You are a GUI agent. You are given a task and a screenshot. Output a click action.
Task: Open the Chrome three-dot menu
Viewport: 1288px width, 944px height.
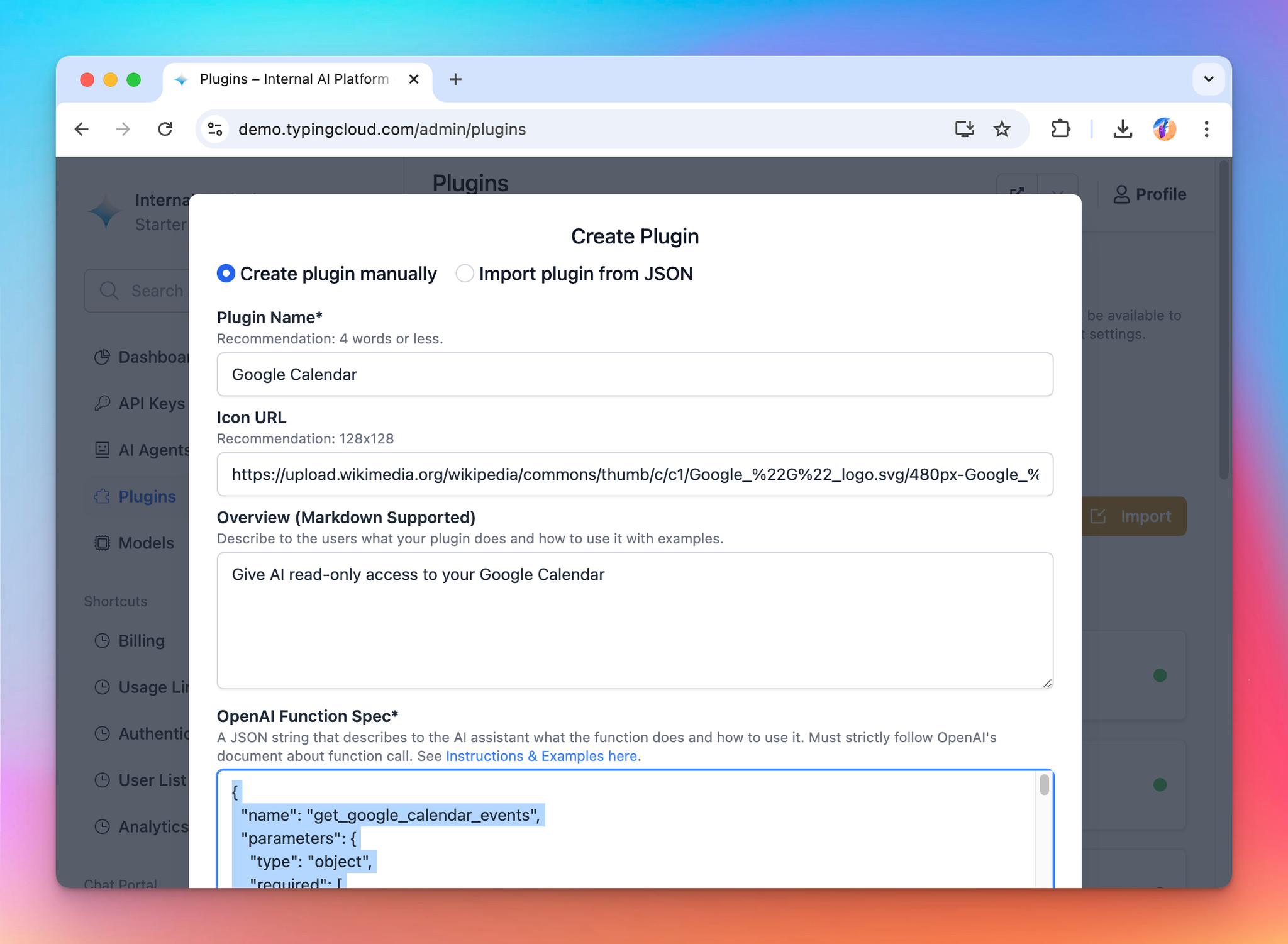[x=1206, y=129]
